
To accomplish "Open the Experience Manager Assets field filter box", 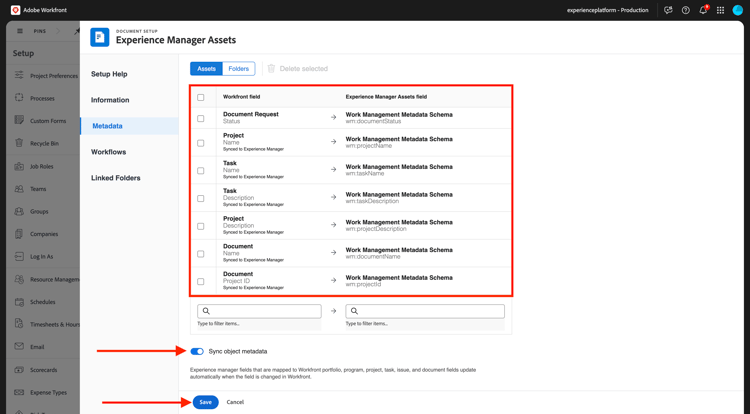I will pos(425,311).
